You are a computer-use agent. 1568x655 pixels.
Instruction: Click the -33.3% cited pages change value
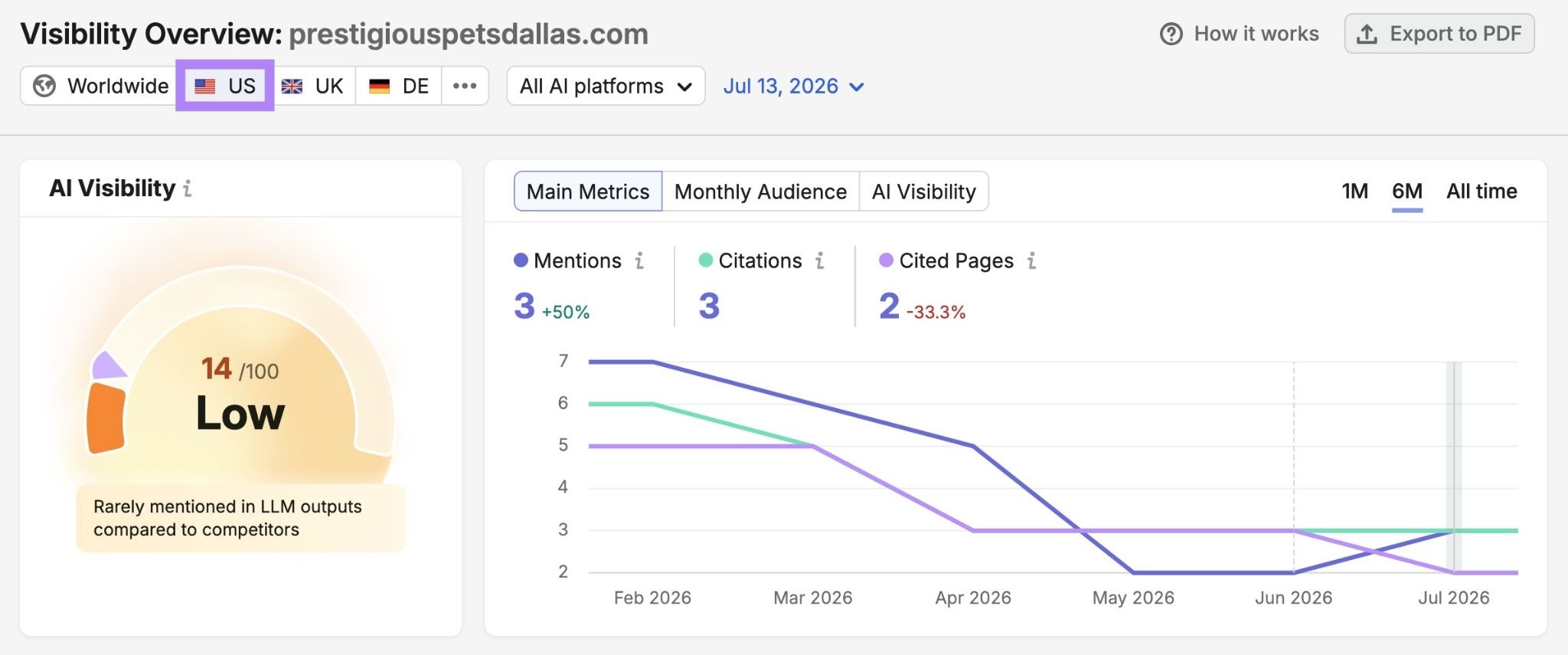click(x=936, y=313)
